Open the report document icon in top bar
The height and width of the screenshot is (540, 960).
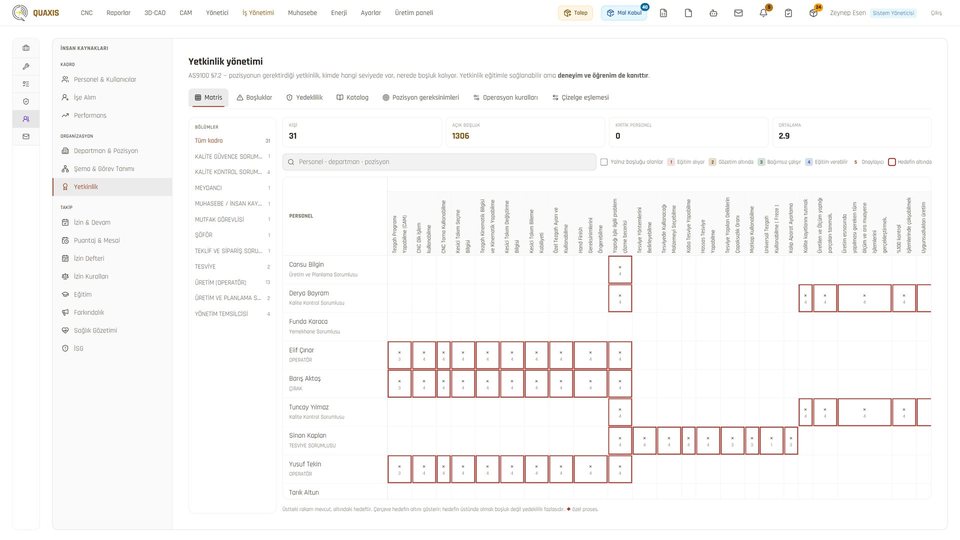click(663, 13)
